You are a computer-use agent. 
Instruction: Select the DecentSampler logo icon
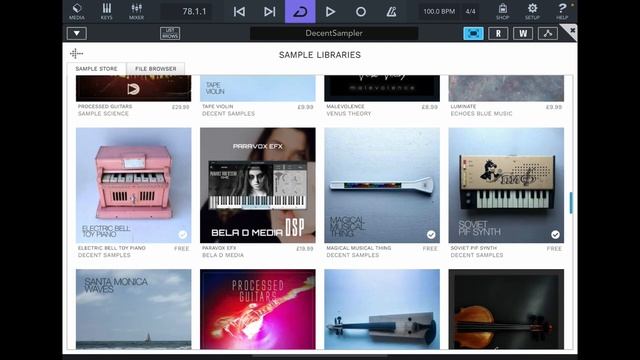click(76, 53)
